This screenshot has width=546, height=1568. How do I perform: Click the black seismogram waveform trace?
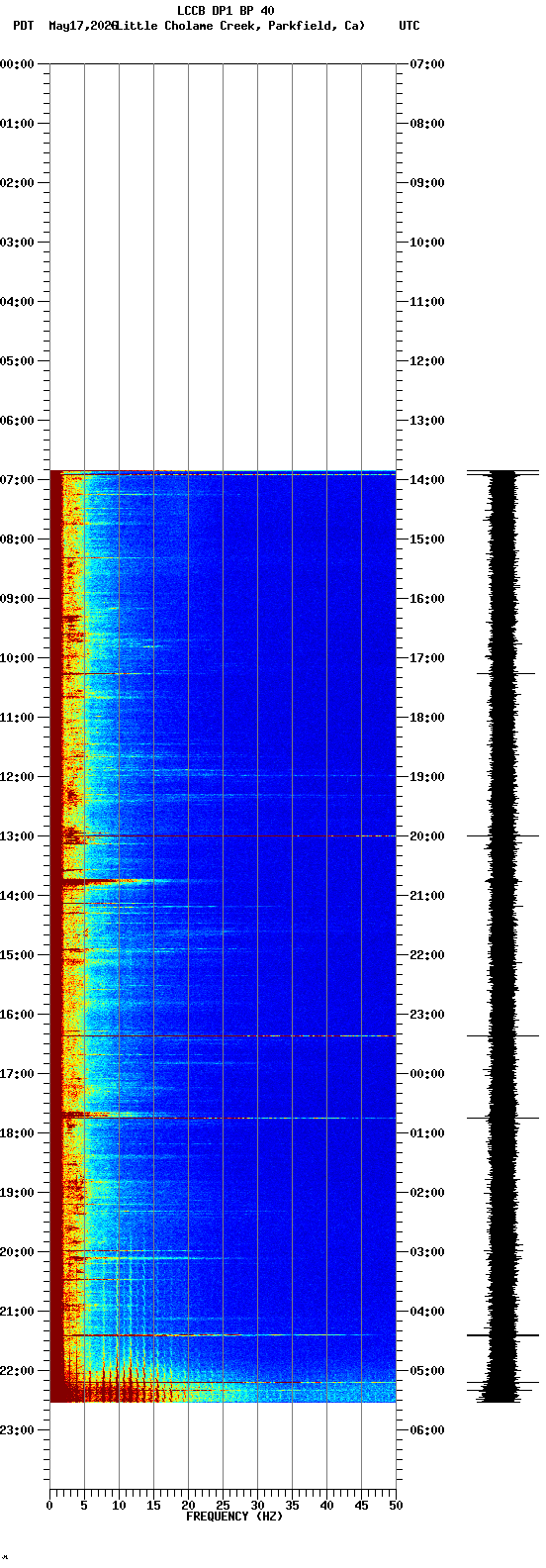[503, 936]
